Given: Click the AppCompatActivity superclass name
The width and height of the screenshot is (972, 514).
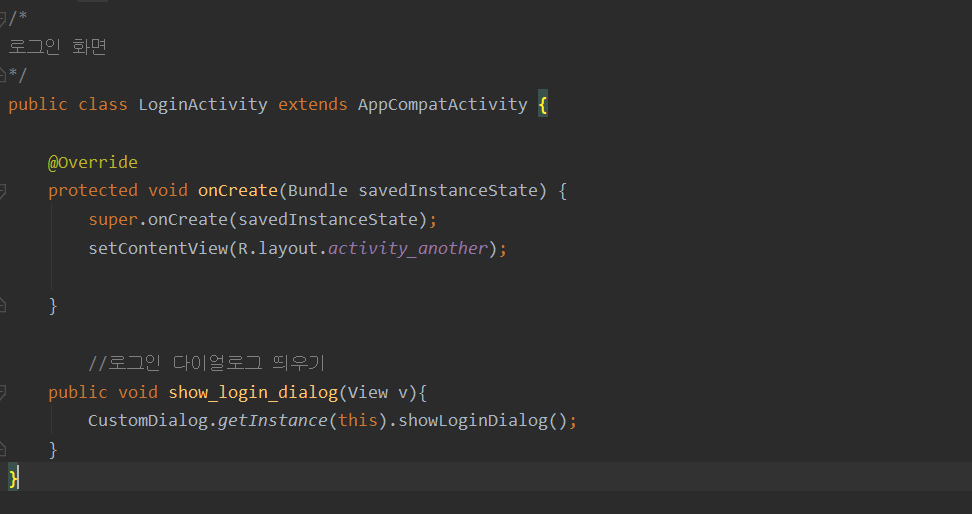Looking at the screenshot, I should [443, 104].
